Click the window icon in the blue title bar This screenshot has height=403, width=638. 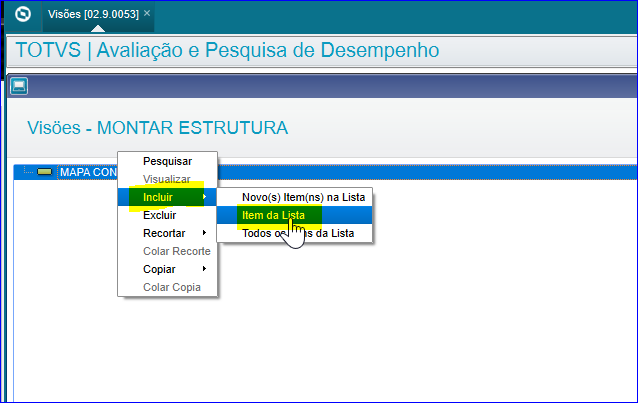[19, 86]
